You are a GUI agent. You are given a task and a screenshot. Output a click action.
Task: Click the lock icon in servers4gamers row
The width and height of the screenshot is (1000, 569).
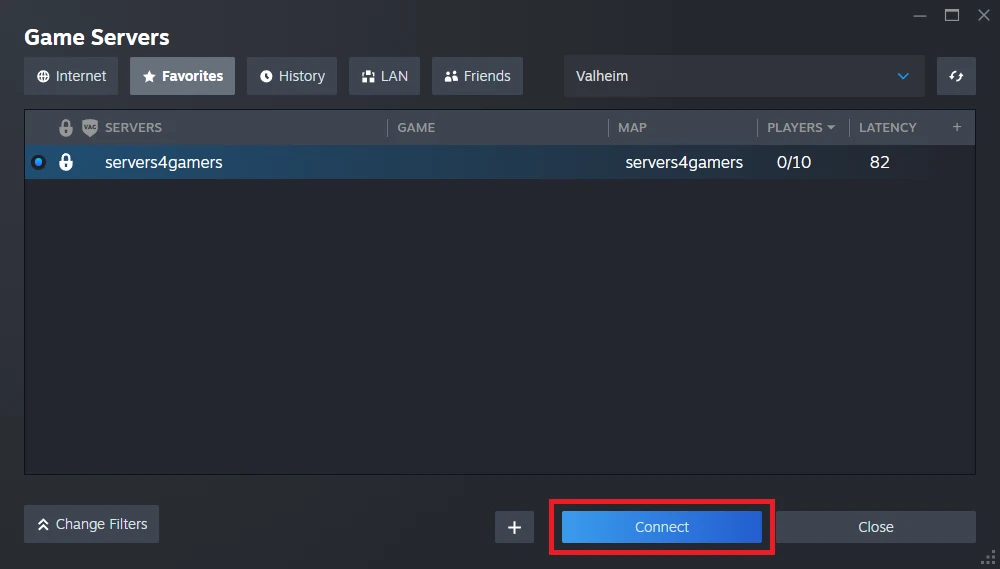[66, 162]
